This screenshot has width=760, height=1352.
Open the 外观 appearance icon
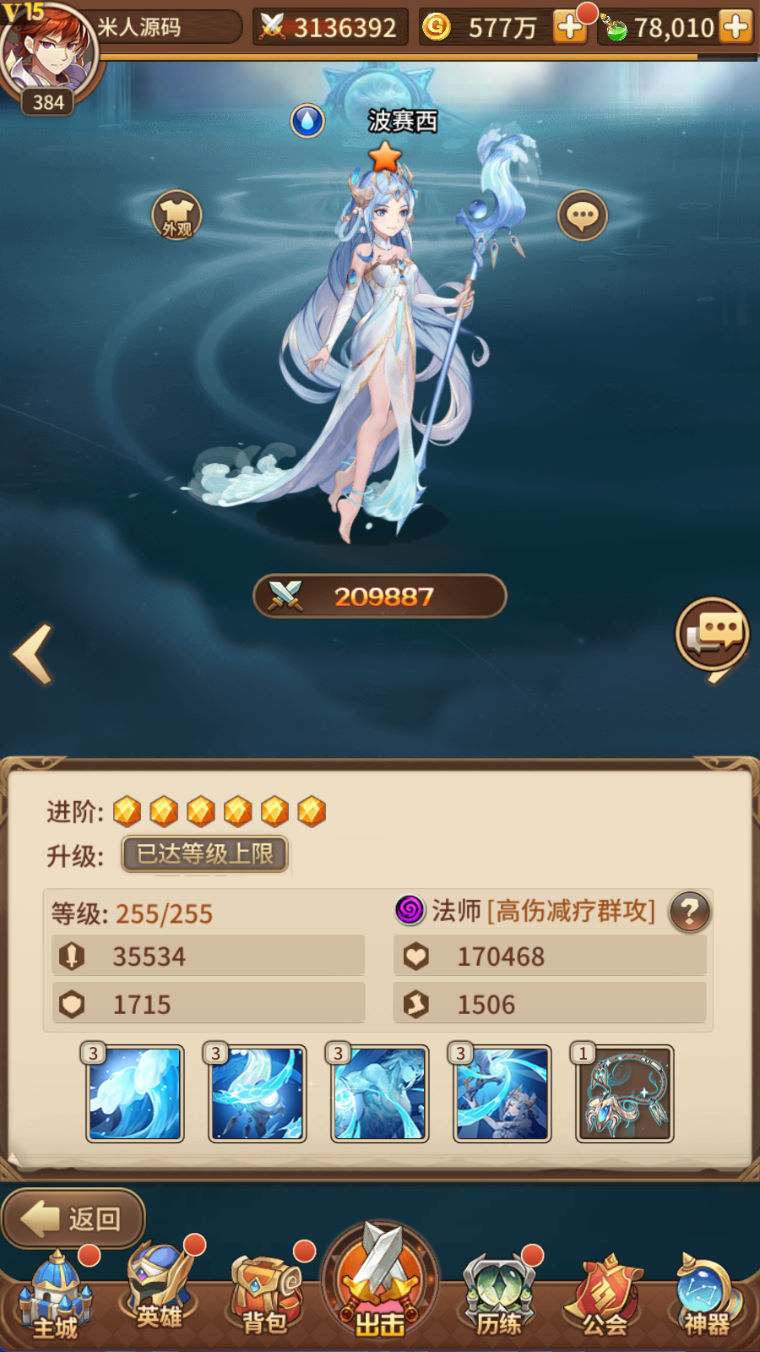(177, 215)
